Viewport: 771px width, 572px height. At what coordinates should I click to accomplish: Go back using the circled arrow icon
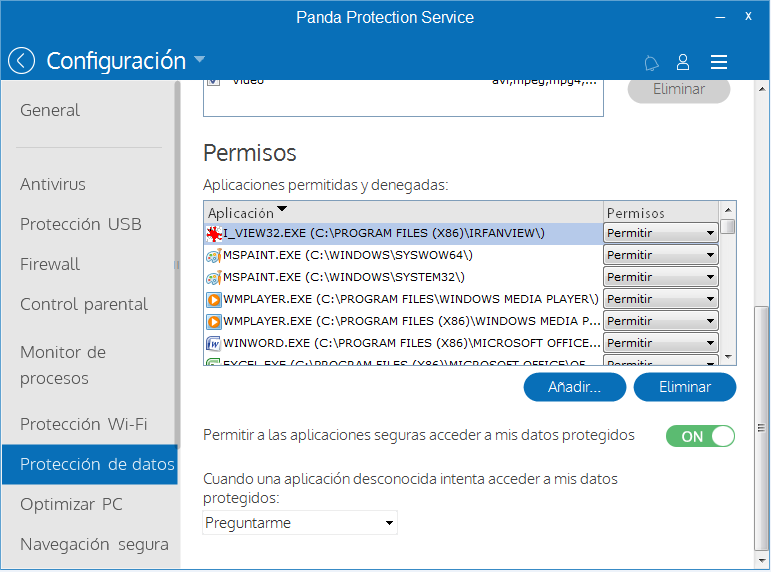pyautogui.click(x=21, y=61)
